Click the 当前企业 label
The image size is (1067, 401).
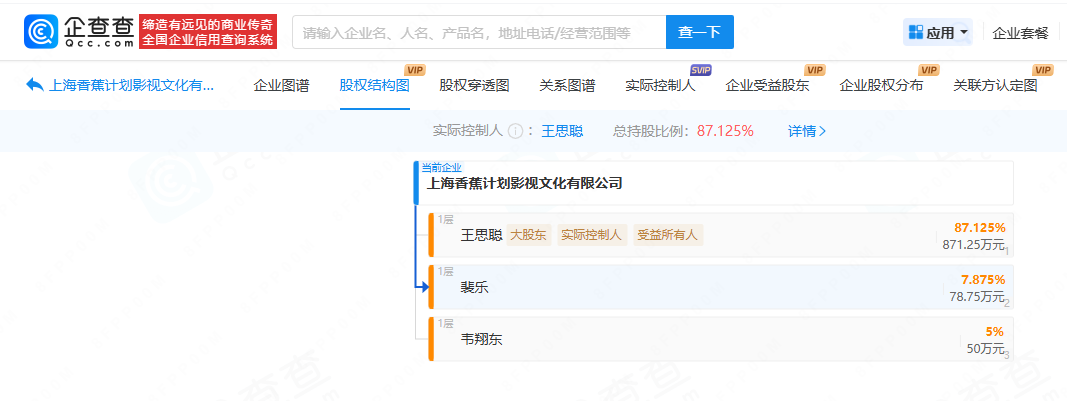(442, 167)
